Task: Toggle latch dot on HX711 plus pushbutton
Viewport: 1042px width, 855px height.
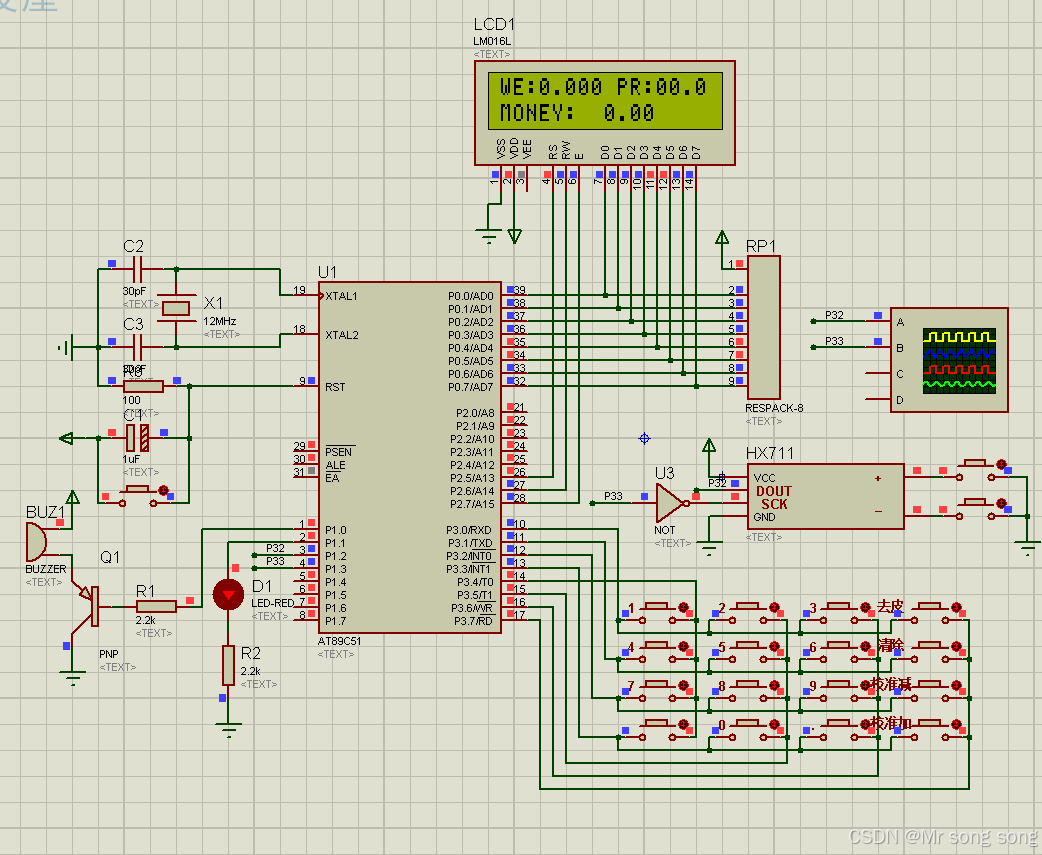Action: (1001, 464)
